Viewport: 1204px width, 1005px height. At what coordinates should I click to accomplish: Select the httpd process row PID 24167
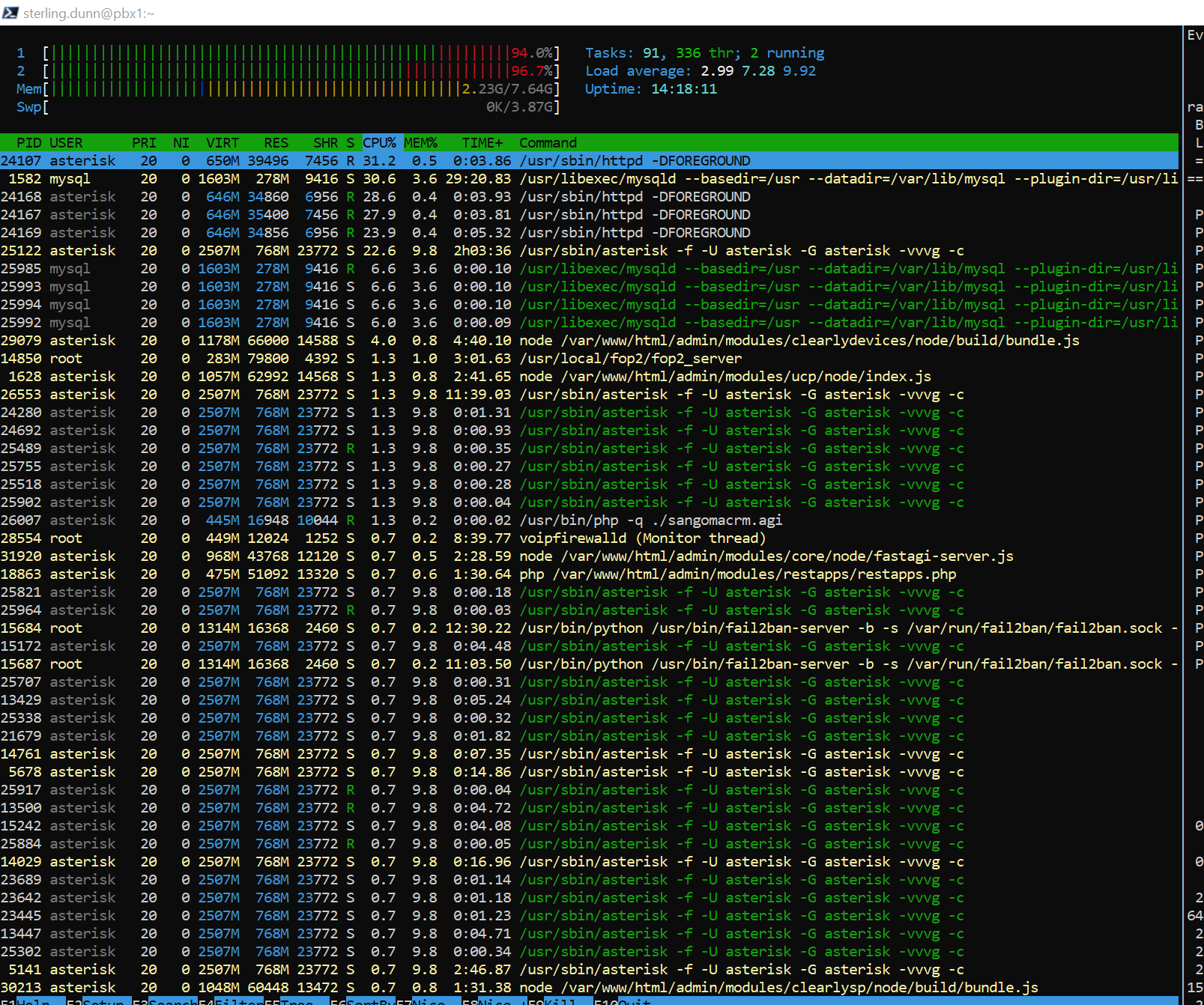coord(589,214)
